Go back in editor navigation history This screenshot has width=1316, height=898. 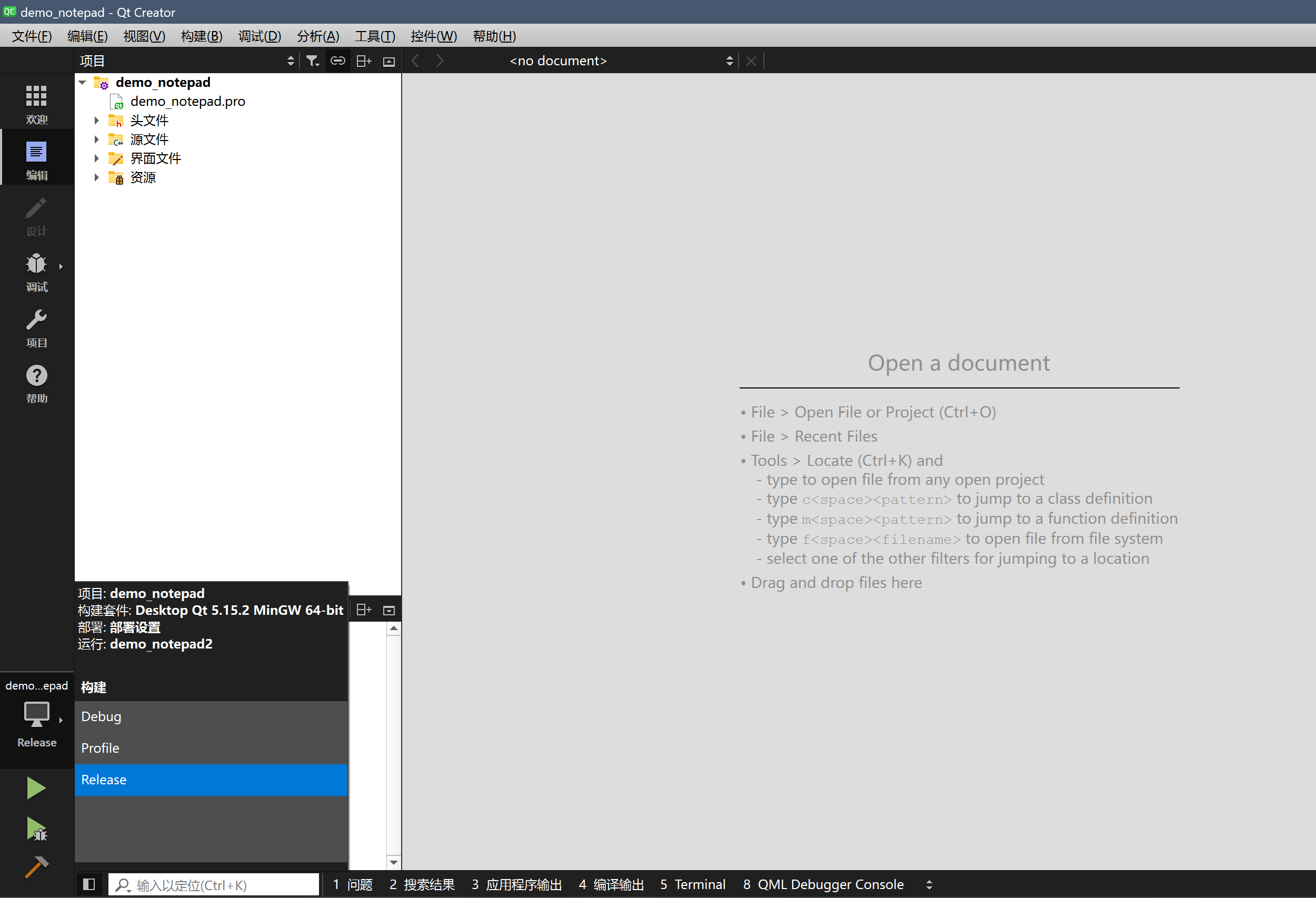pos(415,61)
